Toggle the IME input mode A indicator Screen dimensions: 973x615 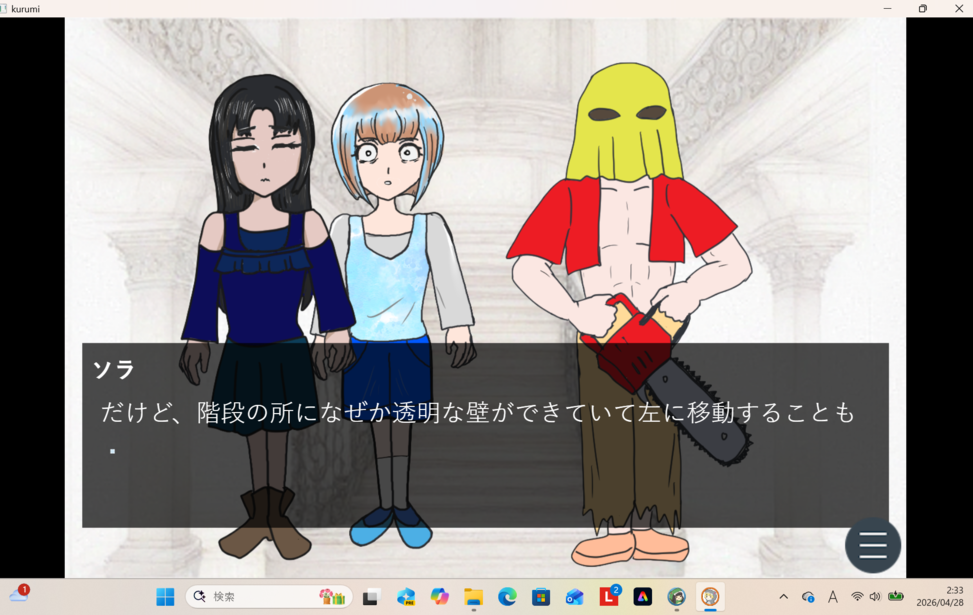click(832, 597)
